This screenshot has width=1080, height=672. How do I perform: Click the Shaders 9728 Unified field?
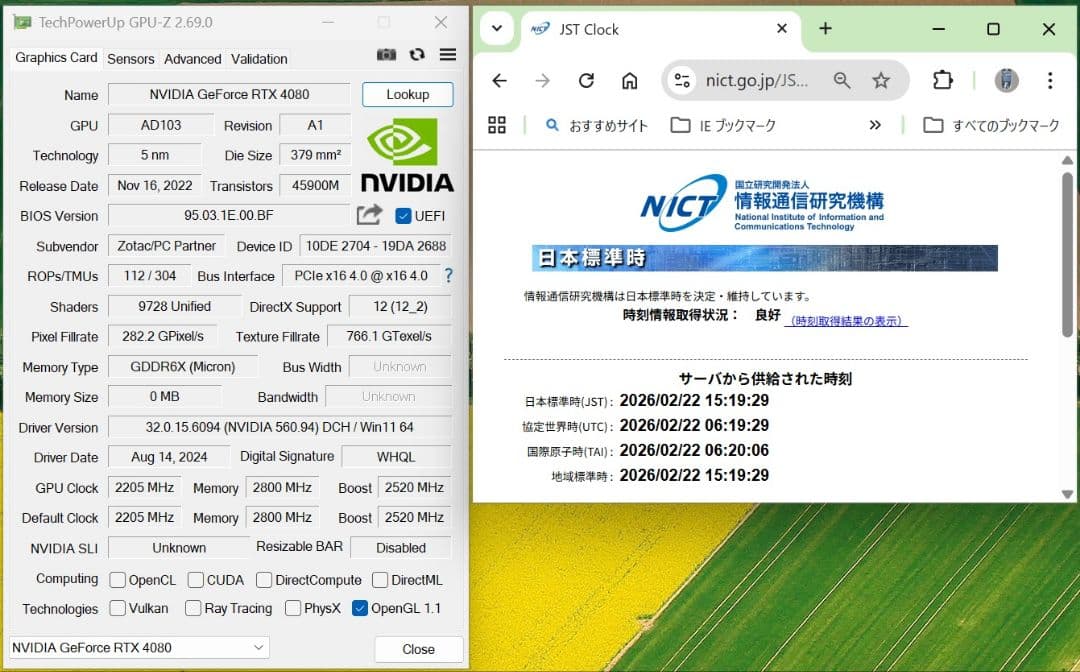[174, 306]
